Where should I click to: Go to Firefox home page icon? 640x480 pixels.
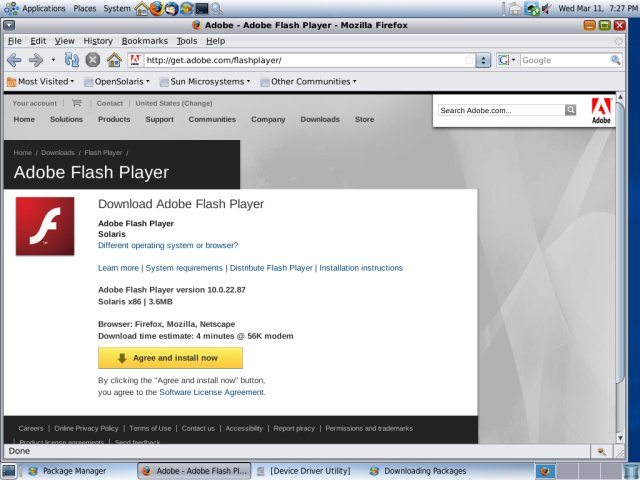(114, 60)
